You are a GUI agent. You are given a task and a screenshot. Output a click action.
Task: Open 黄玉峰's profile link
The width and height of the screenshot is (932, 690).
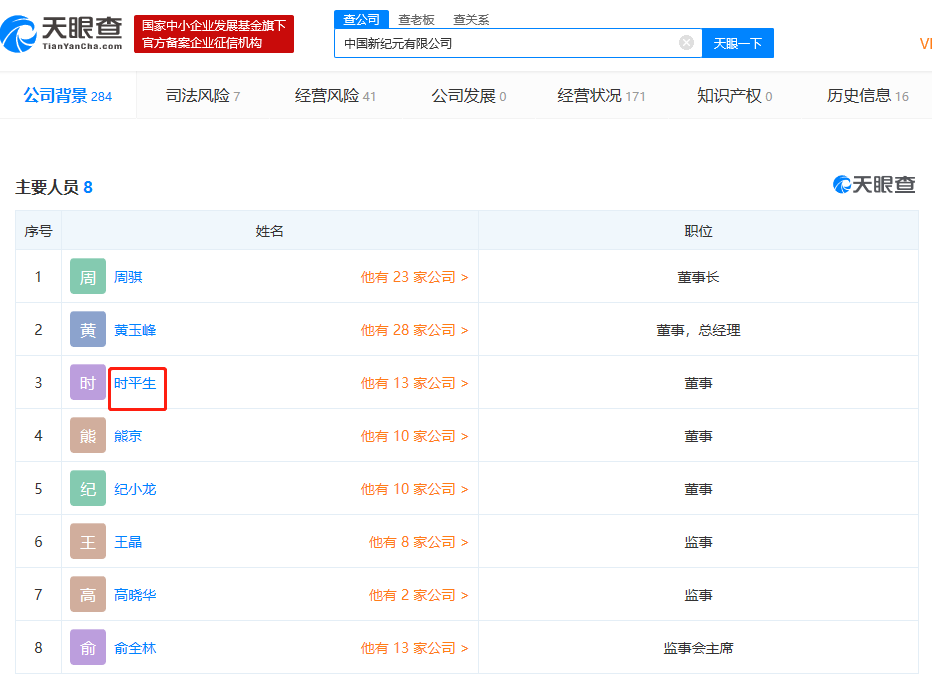coord(135,330)
